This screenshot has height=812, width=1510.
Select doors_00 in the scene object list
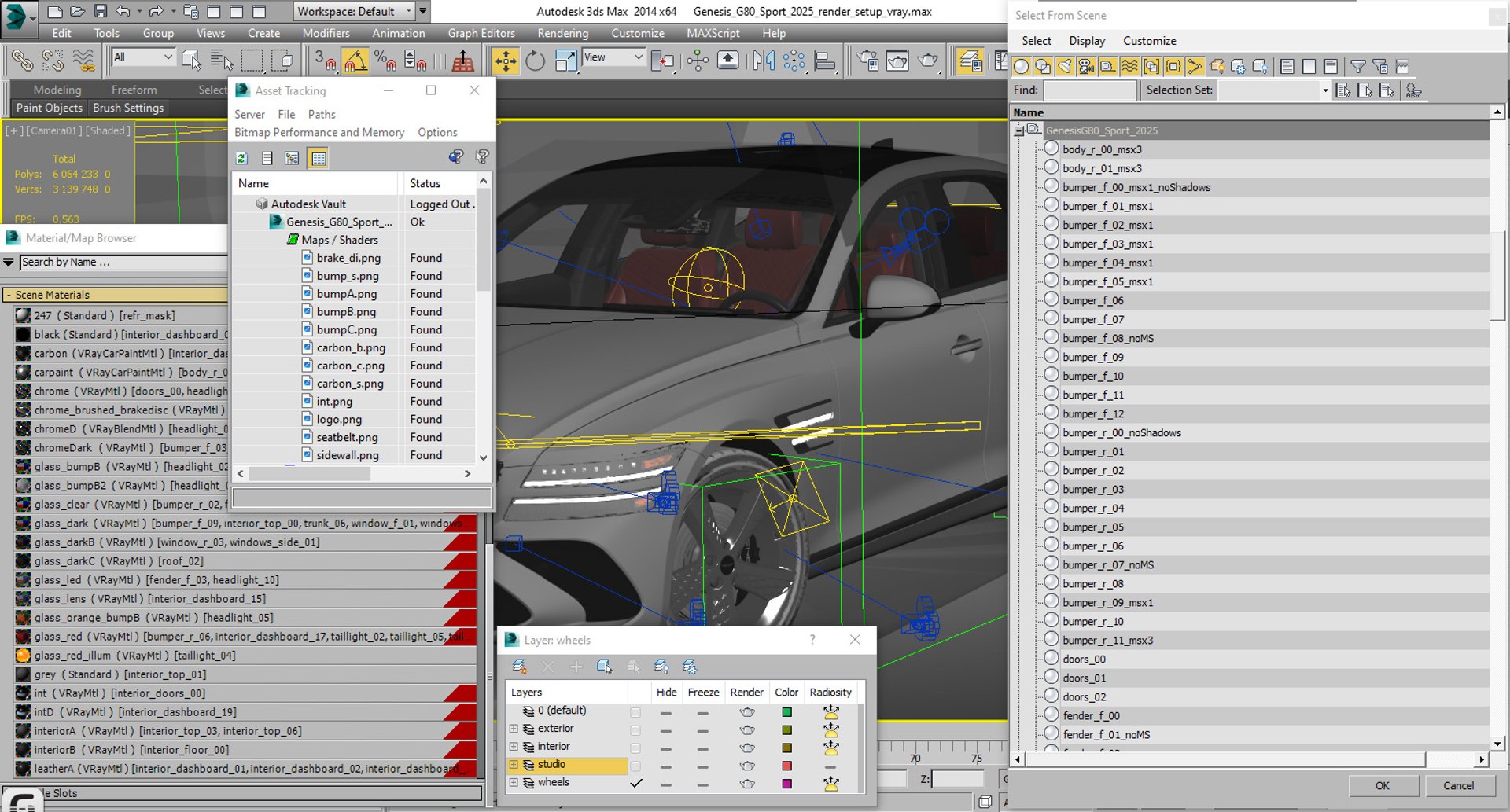coord(1084,660)
